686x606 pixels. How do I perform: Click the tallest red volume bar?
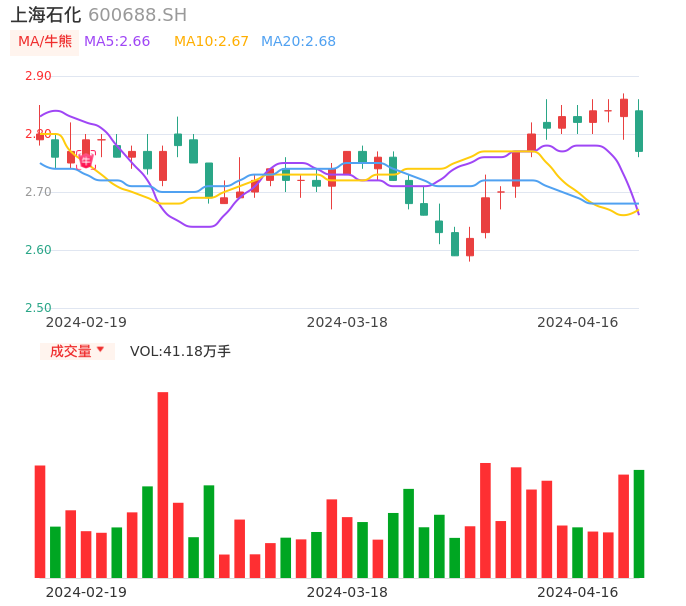pos(163,485)
